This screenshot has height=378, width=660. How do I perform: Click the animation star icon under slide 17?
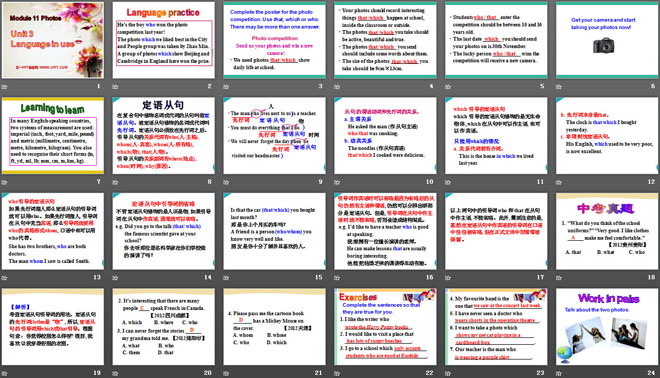coord(448,278)
